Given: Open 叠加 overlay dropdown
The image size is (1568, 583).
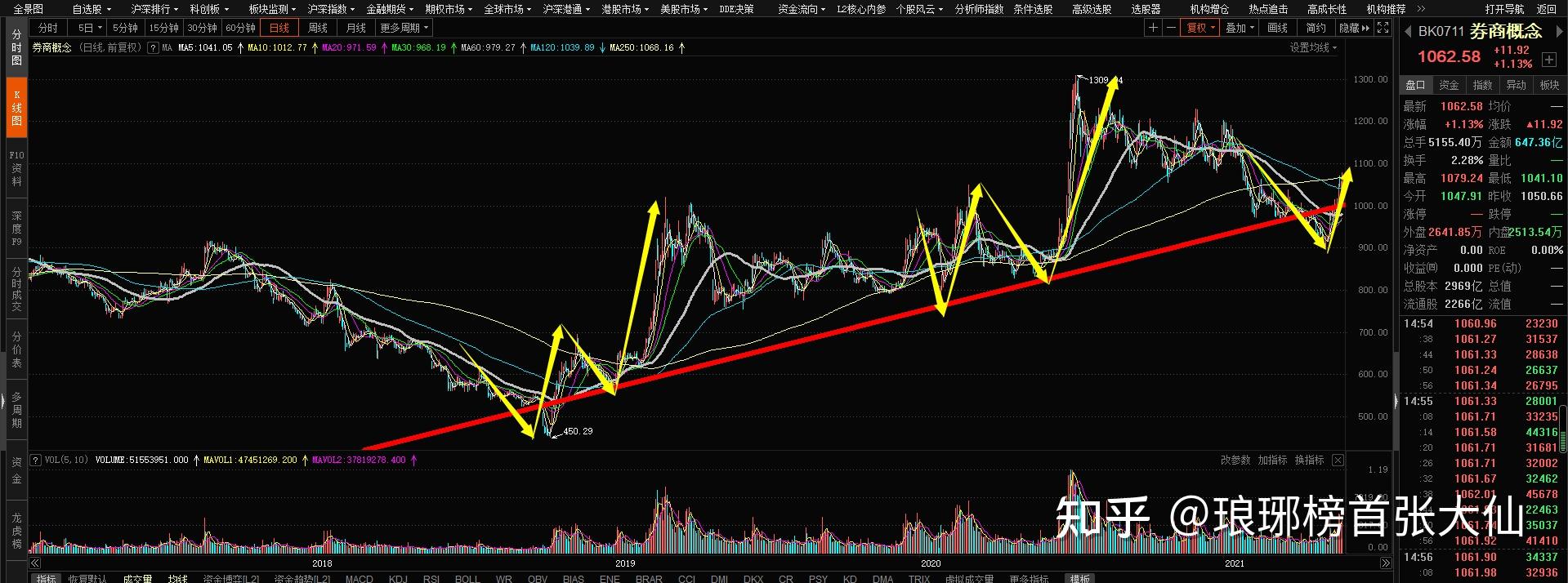Looking at the screenshot, I should click(x=1240, y=28).
